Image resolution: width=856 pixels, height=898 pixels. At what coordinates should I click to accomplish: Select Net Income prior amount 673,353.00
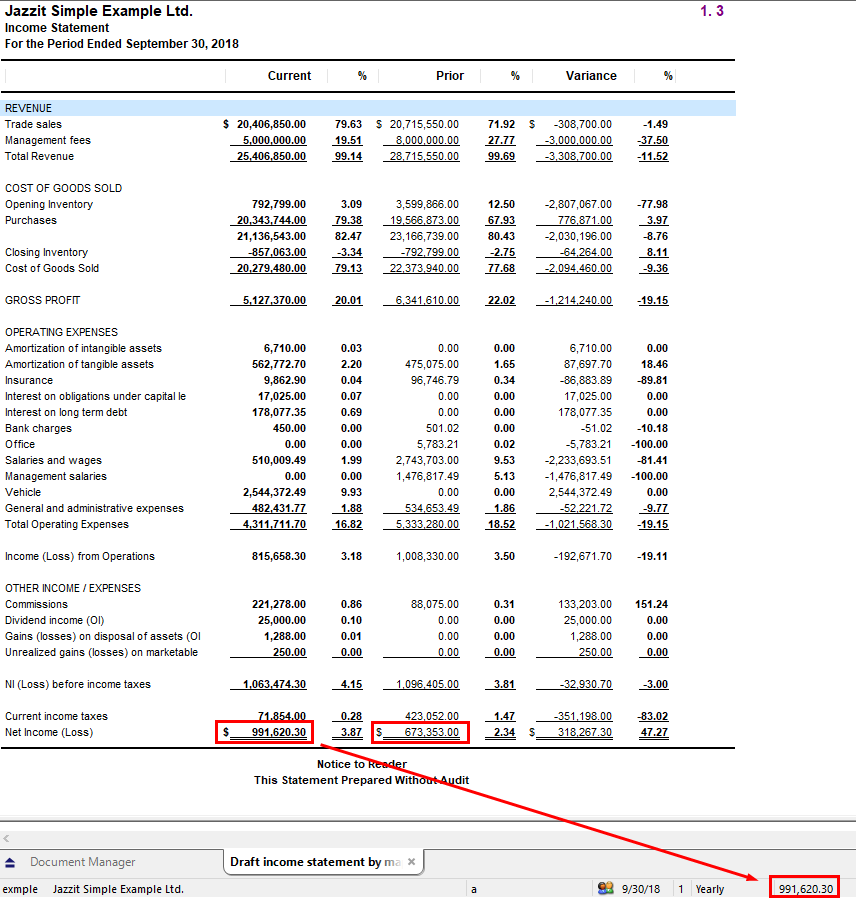pos(432,734)
